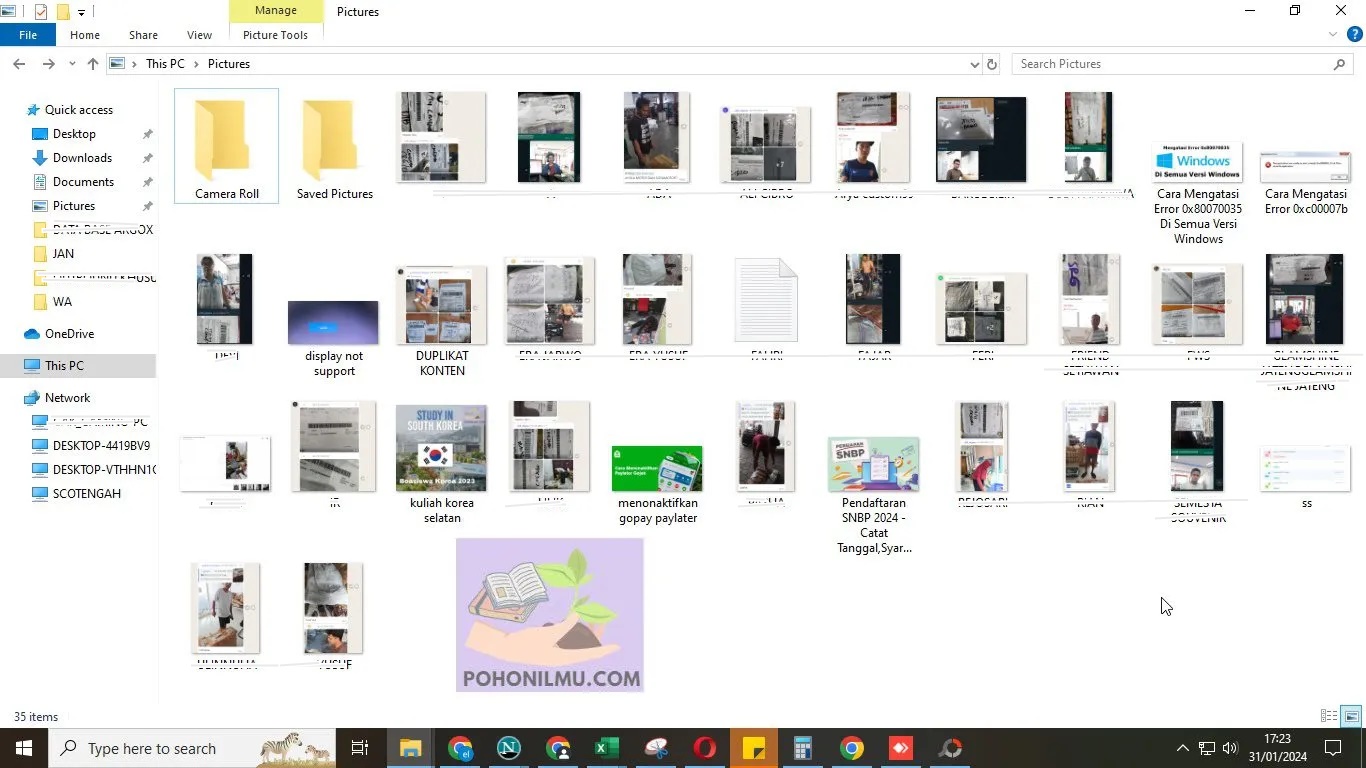
Task: Click the Search Pictures field
Action: coord(1175,64)
